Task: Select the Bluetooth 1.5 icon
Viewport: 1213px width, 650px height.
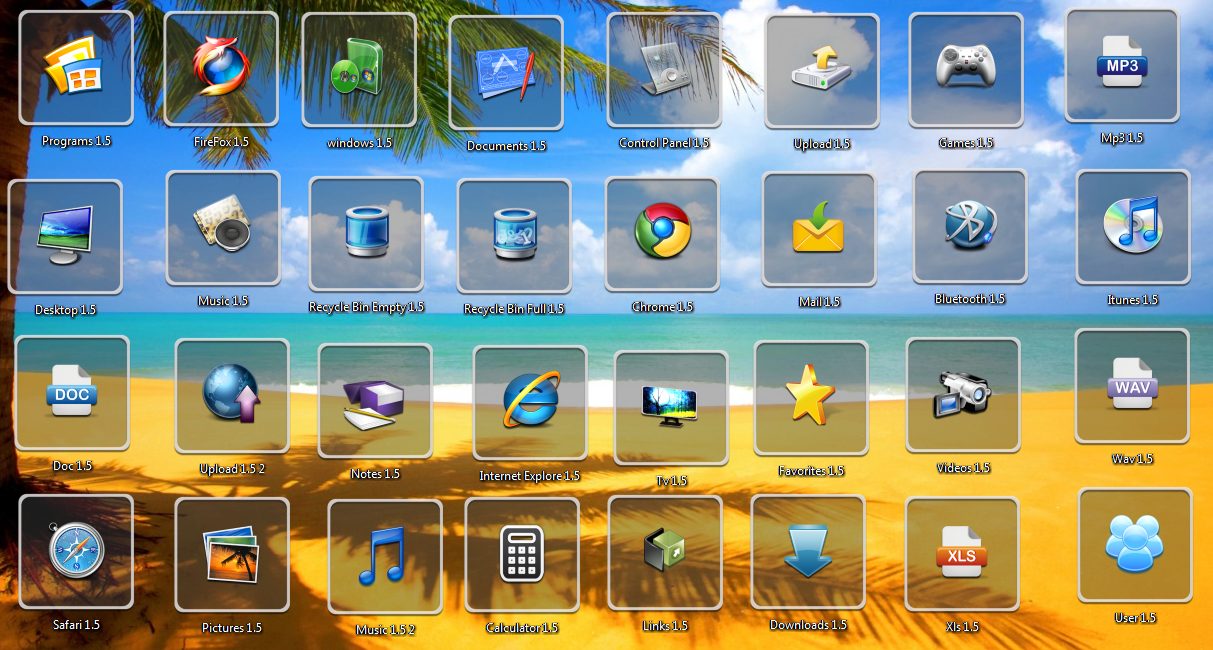Action: point(968,226)
